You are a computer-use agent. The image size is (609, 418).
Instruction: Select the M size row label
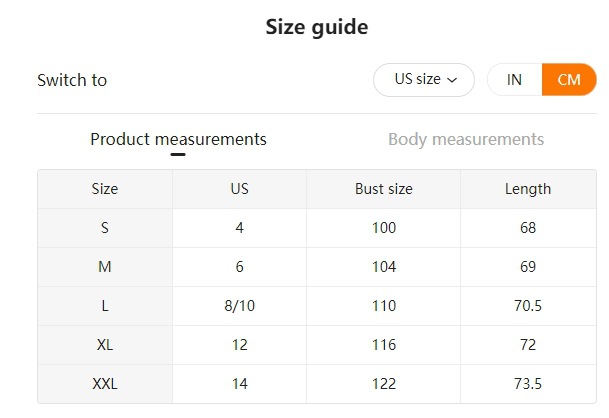click(x=105, y=267)
